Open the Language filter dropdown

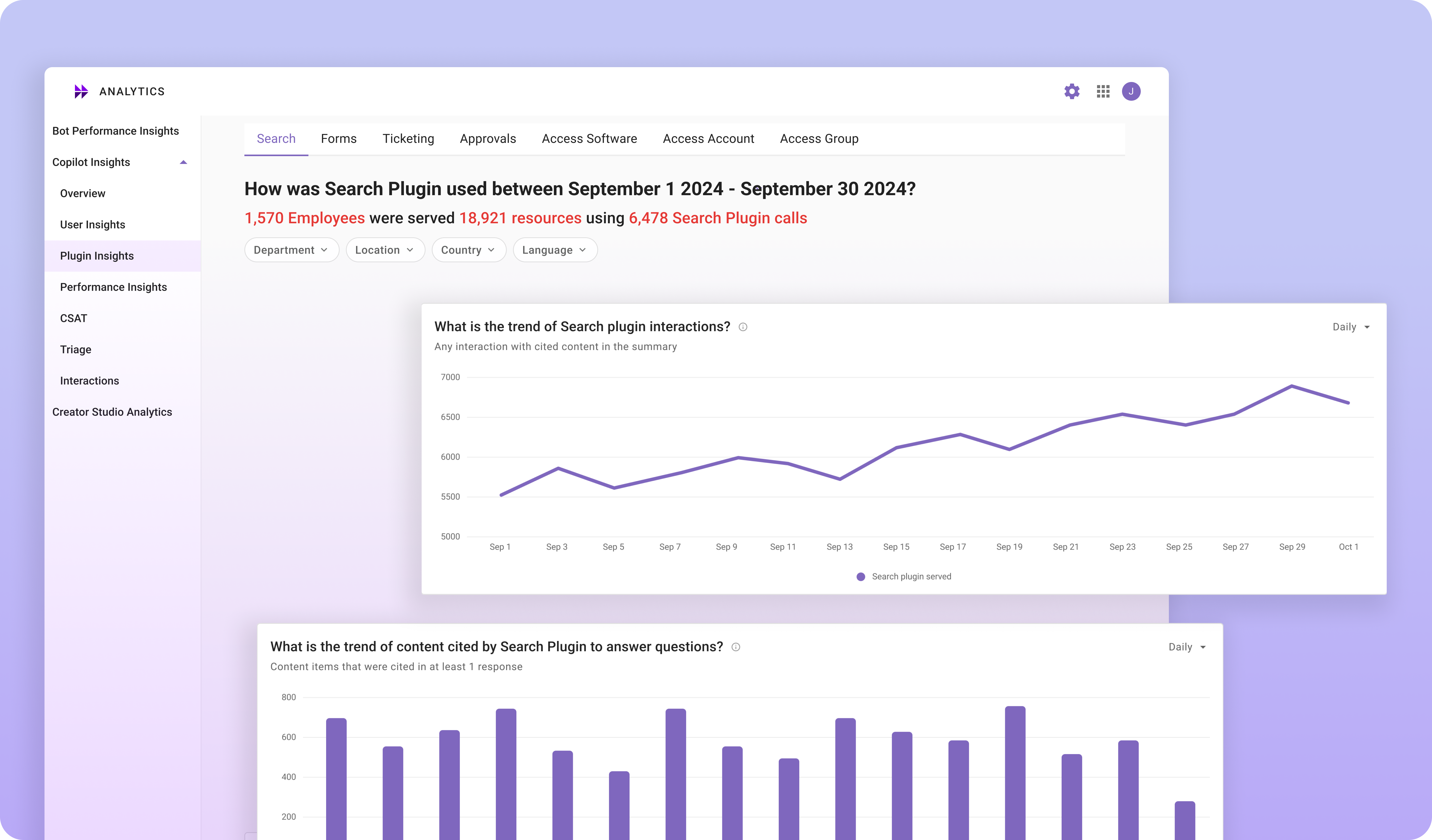coord(555,250)
